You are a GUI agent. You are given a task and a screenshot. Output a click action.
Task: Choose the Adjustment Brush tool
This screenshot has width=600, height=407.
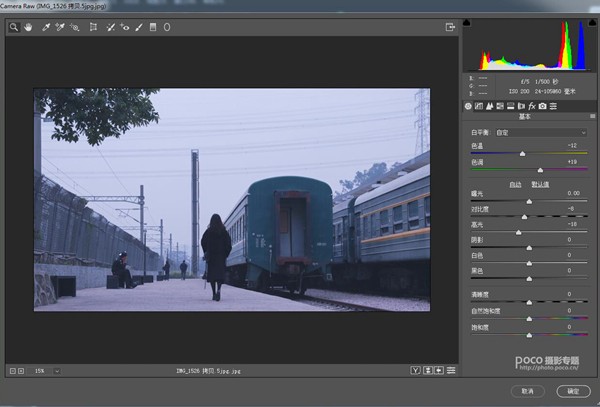tap(139, 27)
